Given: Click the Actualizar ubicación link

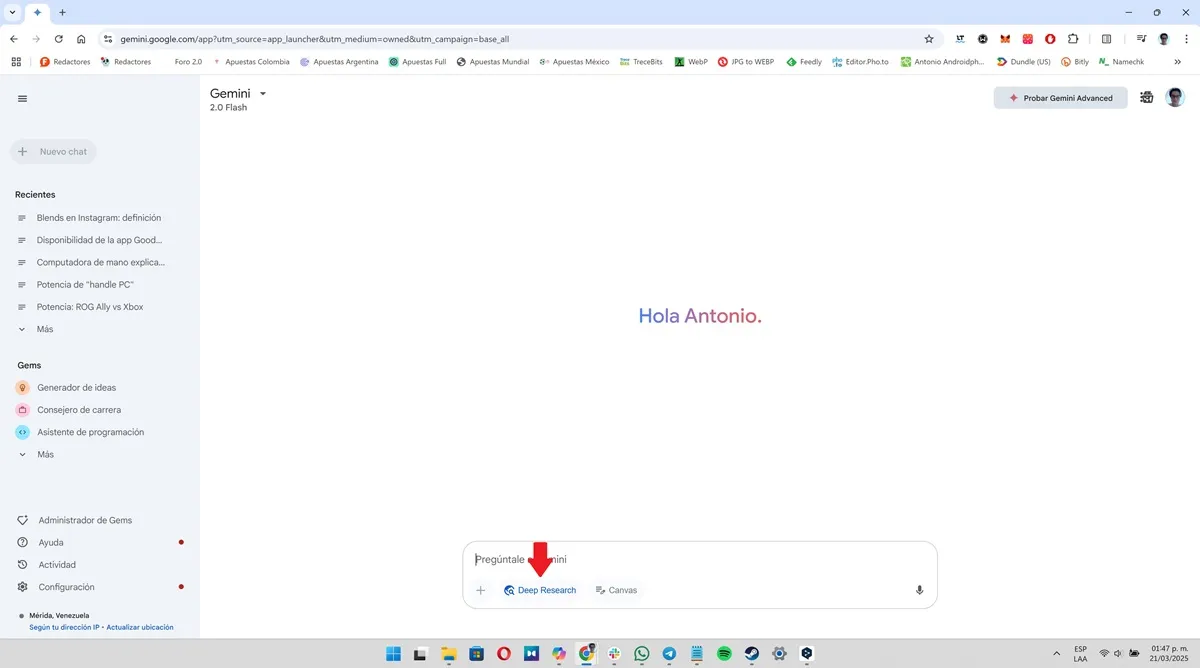Looking at the screenshot, I should [140, 627].
